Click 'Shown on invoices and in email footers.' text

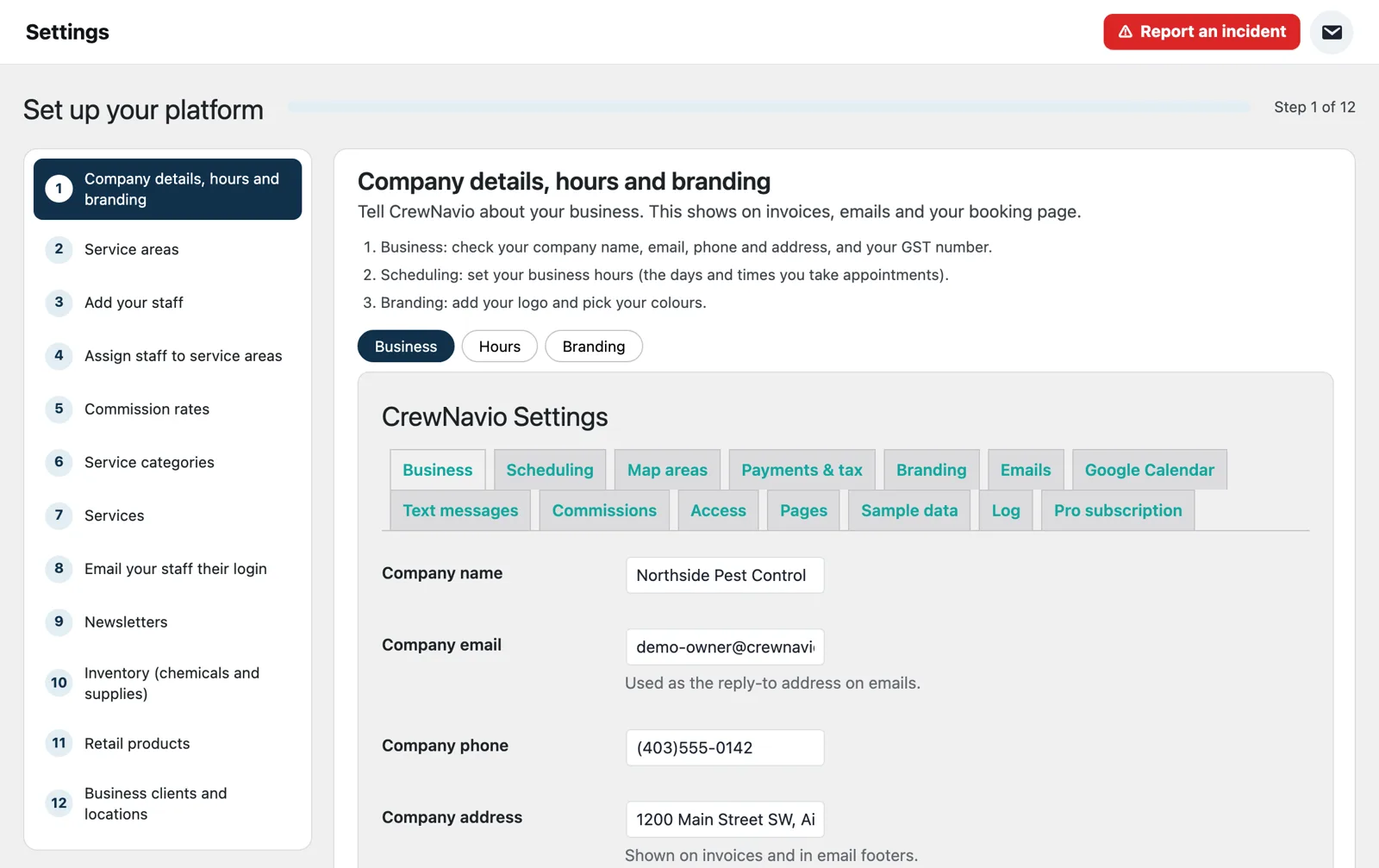coord(771,855)
